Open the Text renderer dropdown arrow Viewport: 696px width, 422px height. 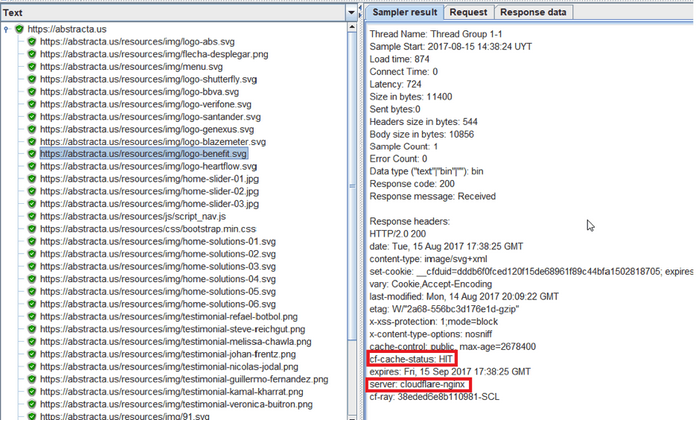350,13
